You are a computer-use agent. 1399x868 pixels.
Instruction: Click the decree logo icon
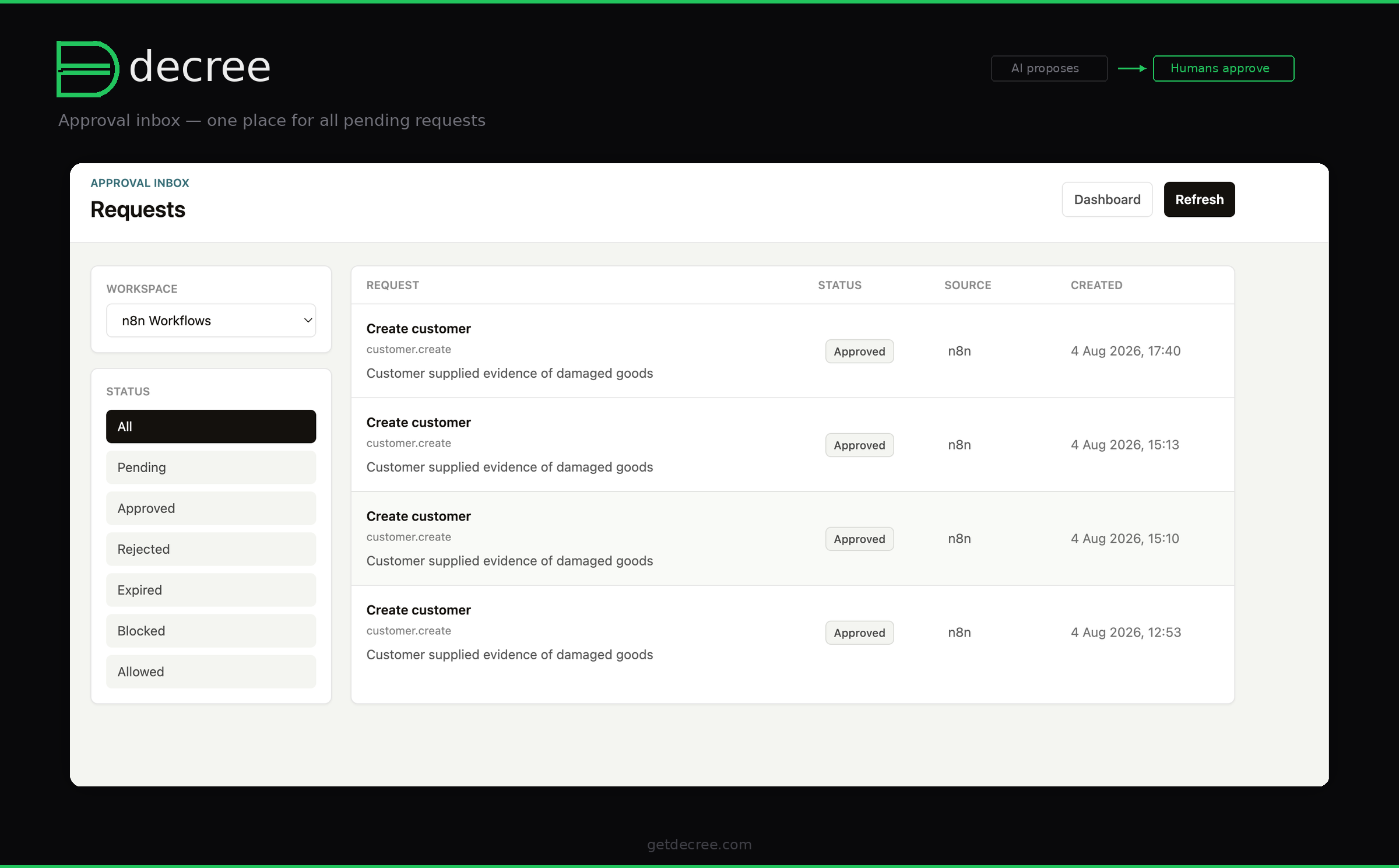(87, 69)
